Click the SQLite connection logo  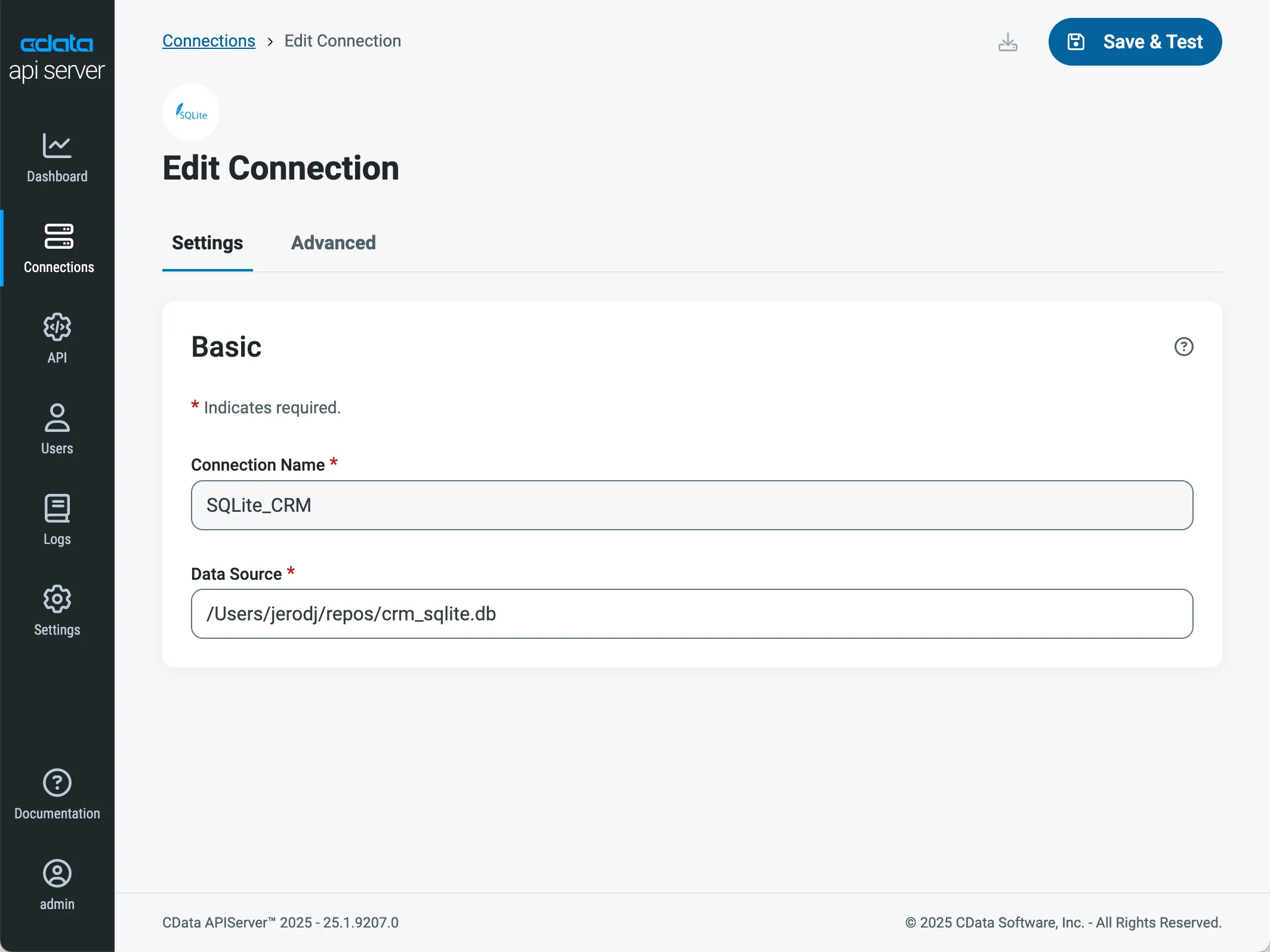[190, 112]
